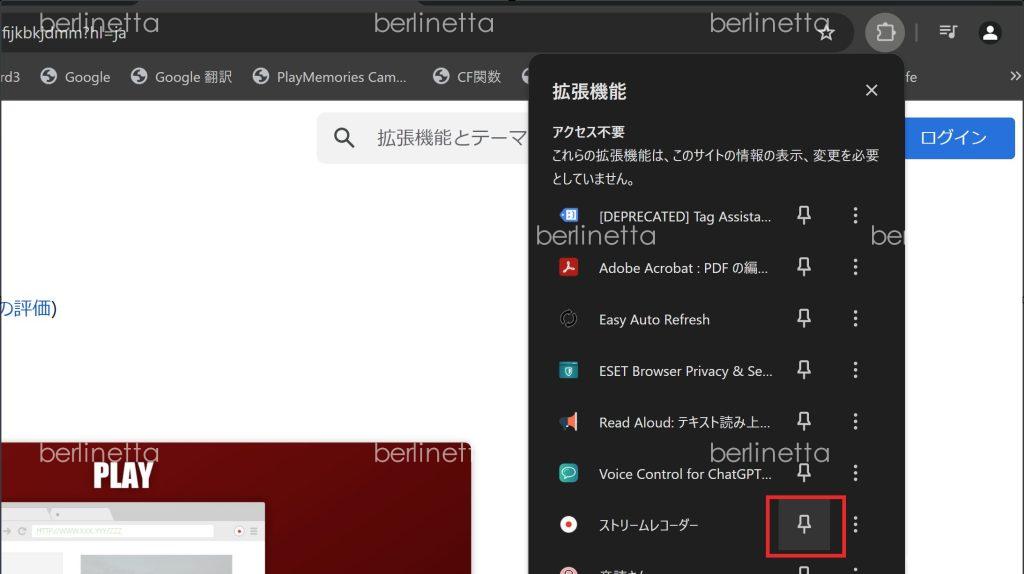Open the Google 翻訳 bookmark

click(181, 77)
